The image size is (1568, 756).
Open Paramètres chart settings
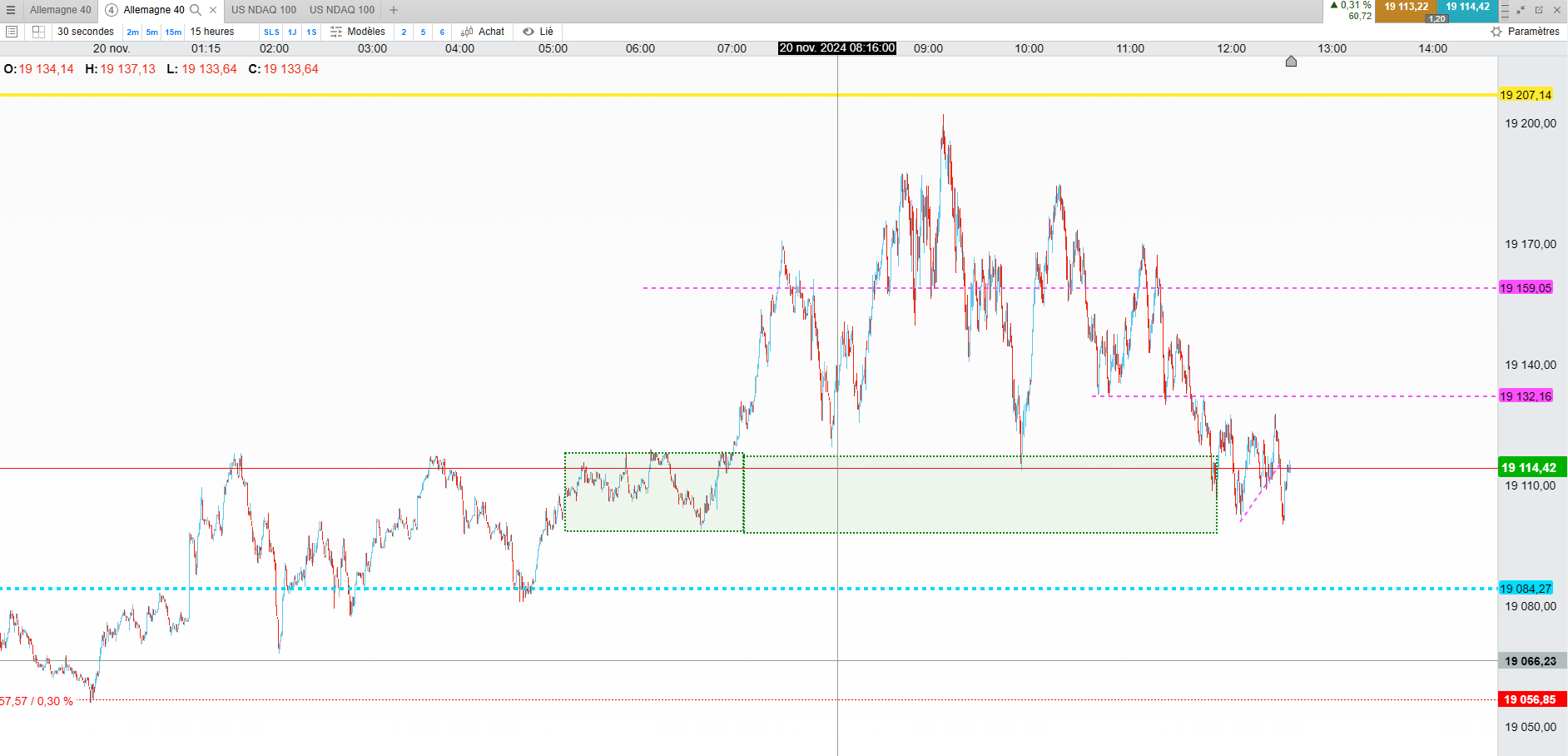point(1525,32)
